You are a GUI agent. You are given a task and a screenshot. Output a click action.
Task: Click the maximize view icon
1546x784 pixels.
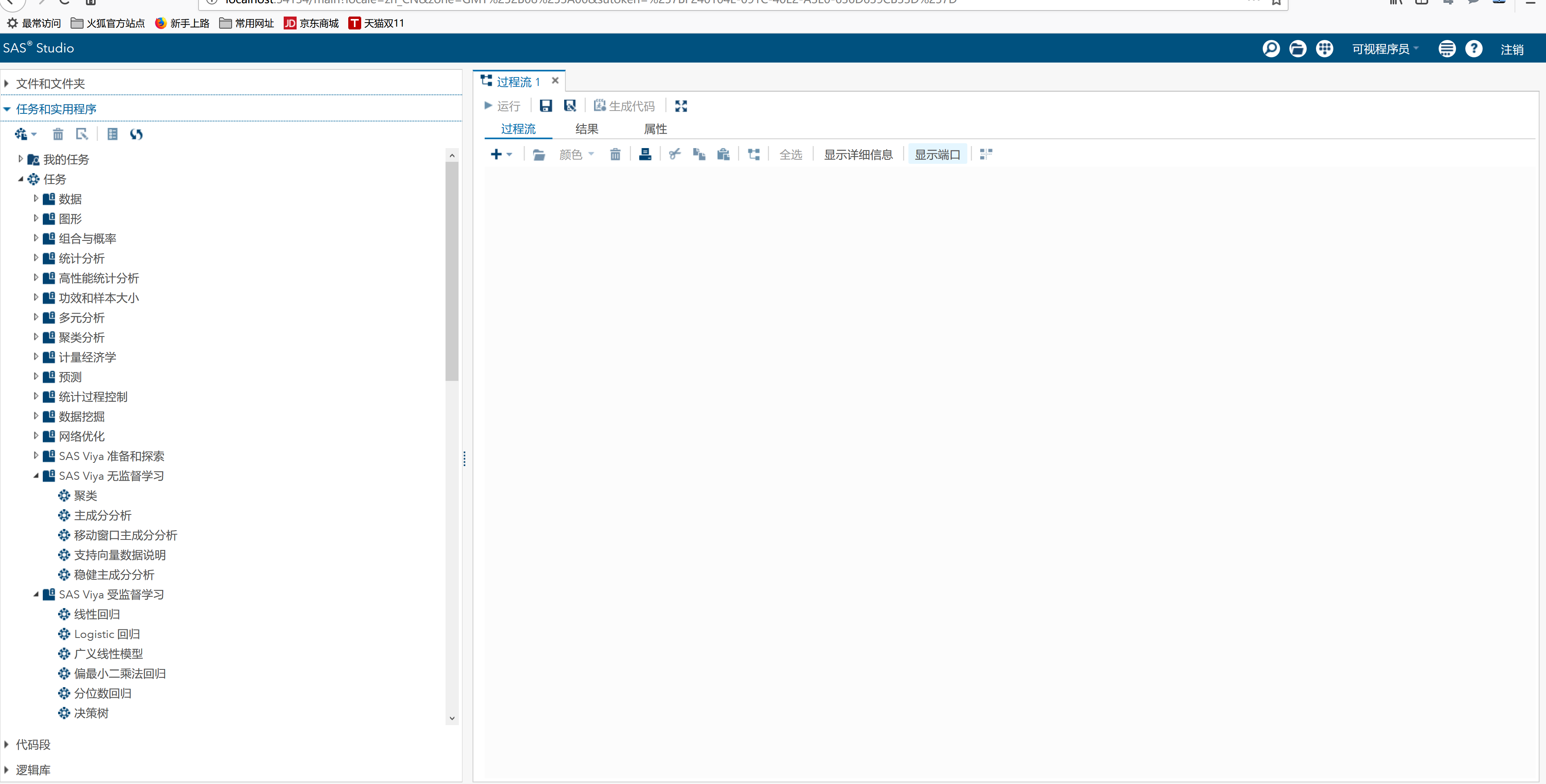(680, 106)
